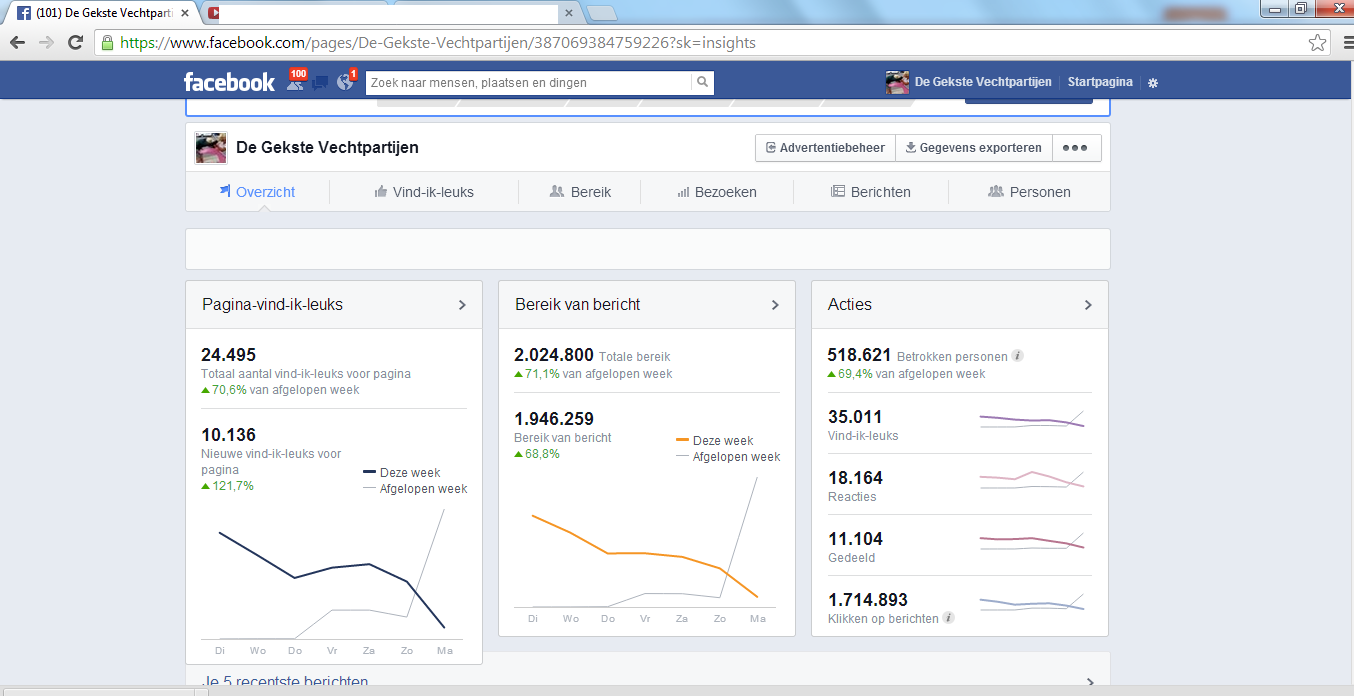The image size is (1354, 696).
Task: Click the Facebook search field
Action: 528,82
